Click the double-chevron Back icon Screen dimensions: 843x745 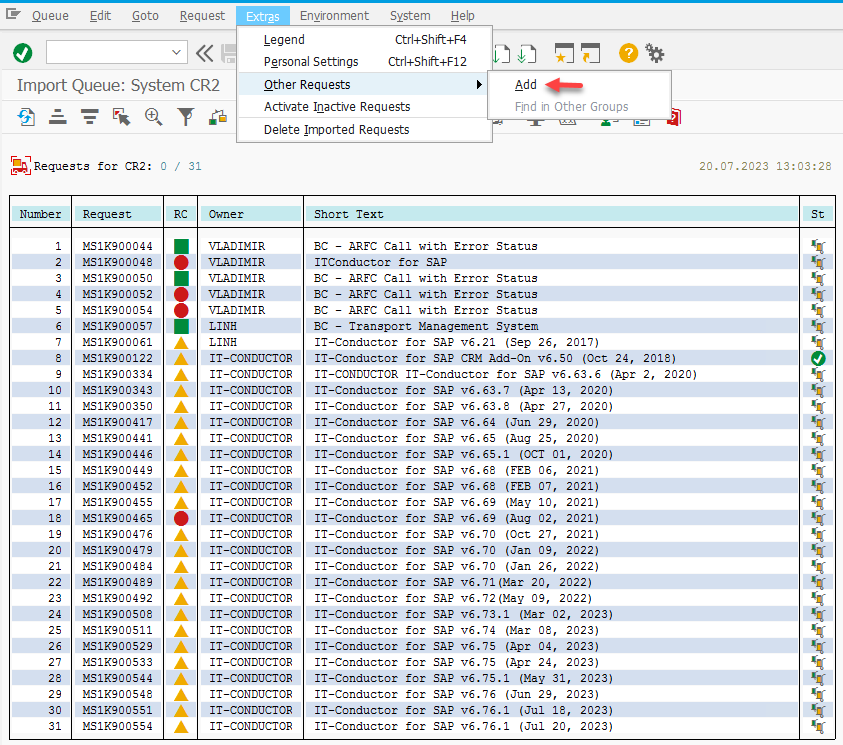(204, 53)
